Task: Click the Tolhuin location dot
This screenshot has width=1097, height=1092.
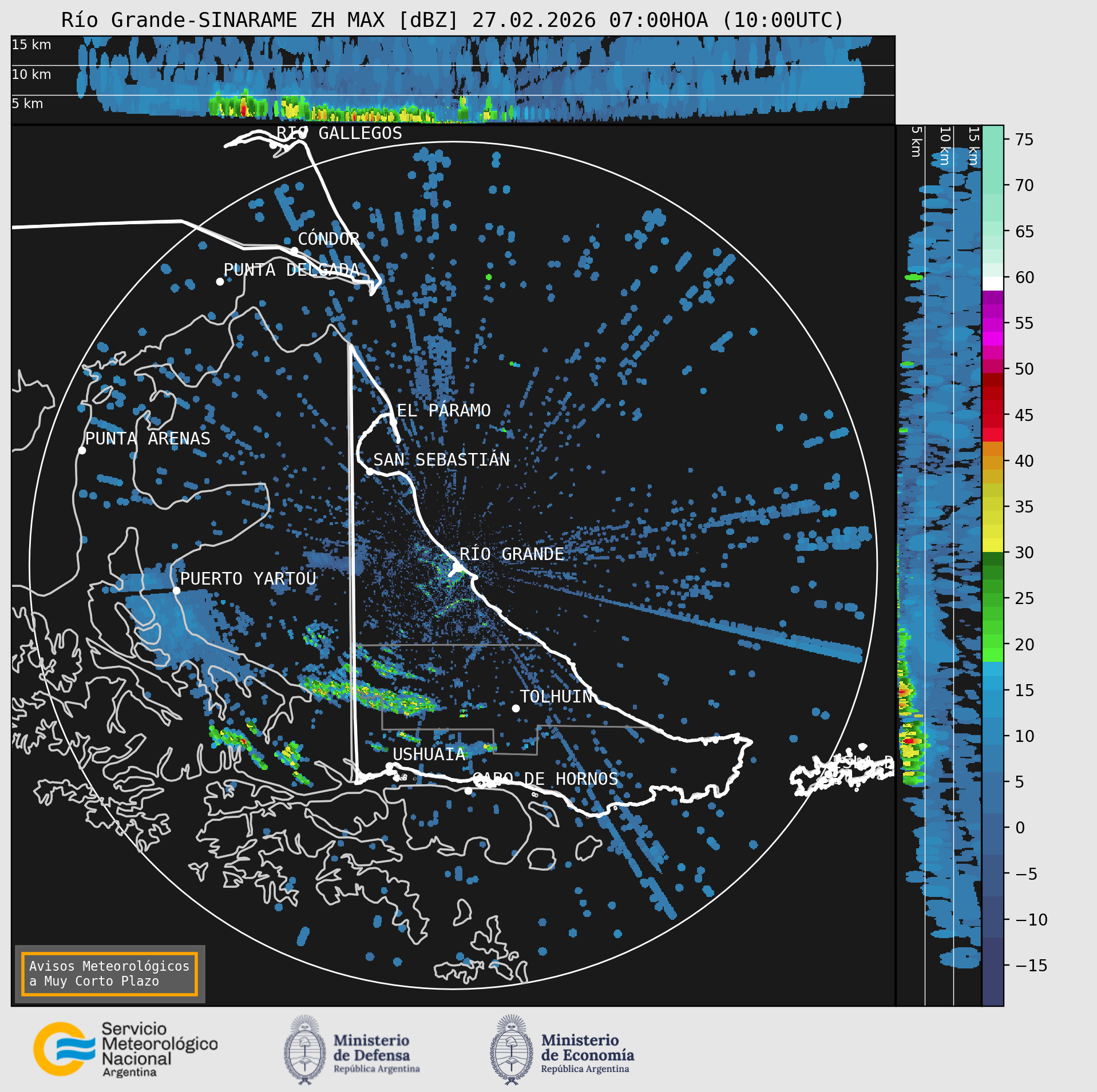Action: [516, 708]
